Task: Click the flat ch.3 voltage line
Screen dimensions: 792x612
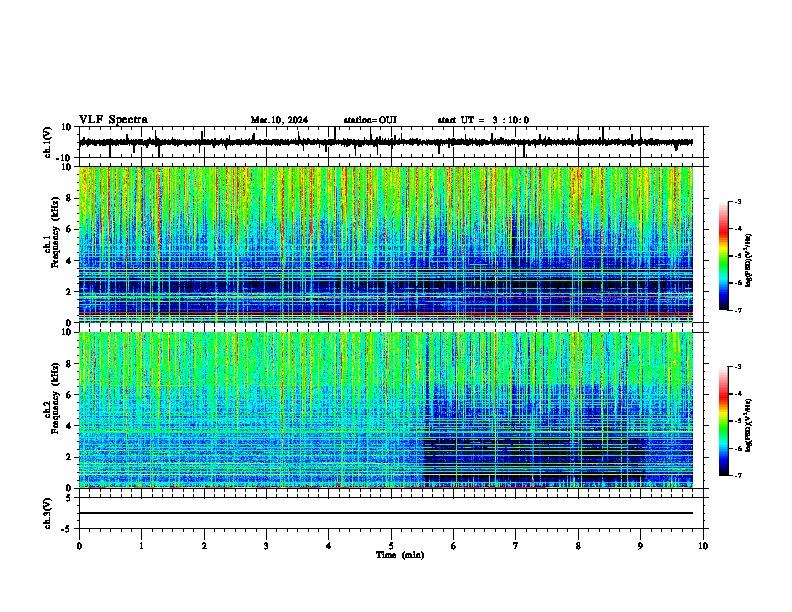Action: 386,513
